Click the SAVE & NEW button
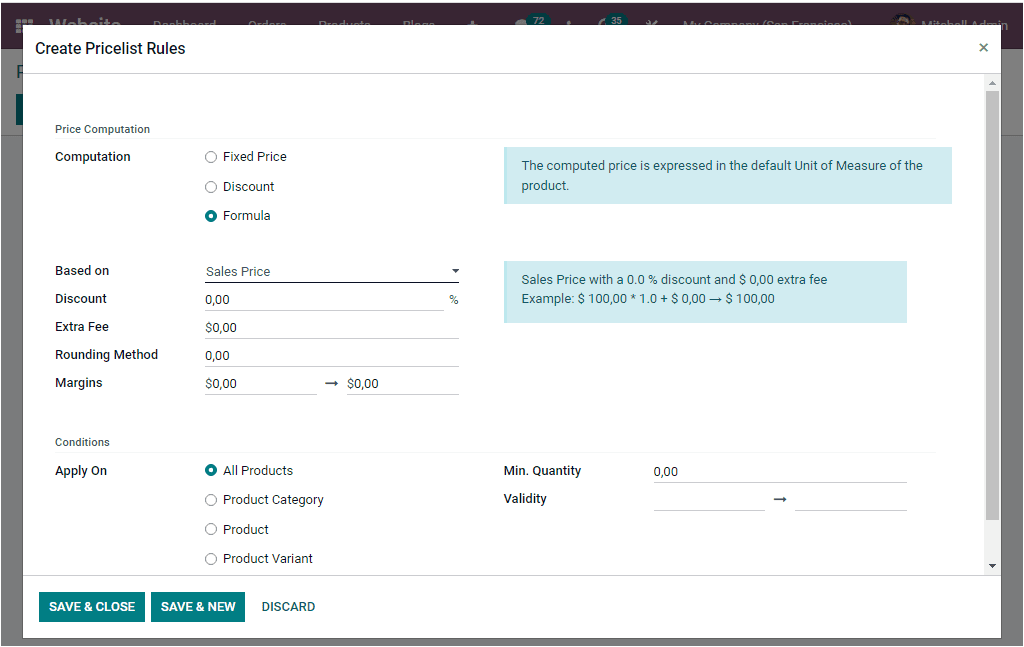The image size is (1024, 647). pyautogui.click(x=197, y=606)
